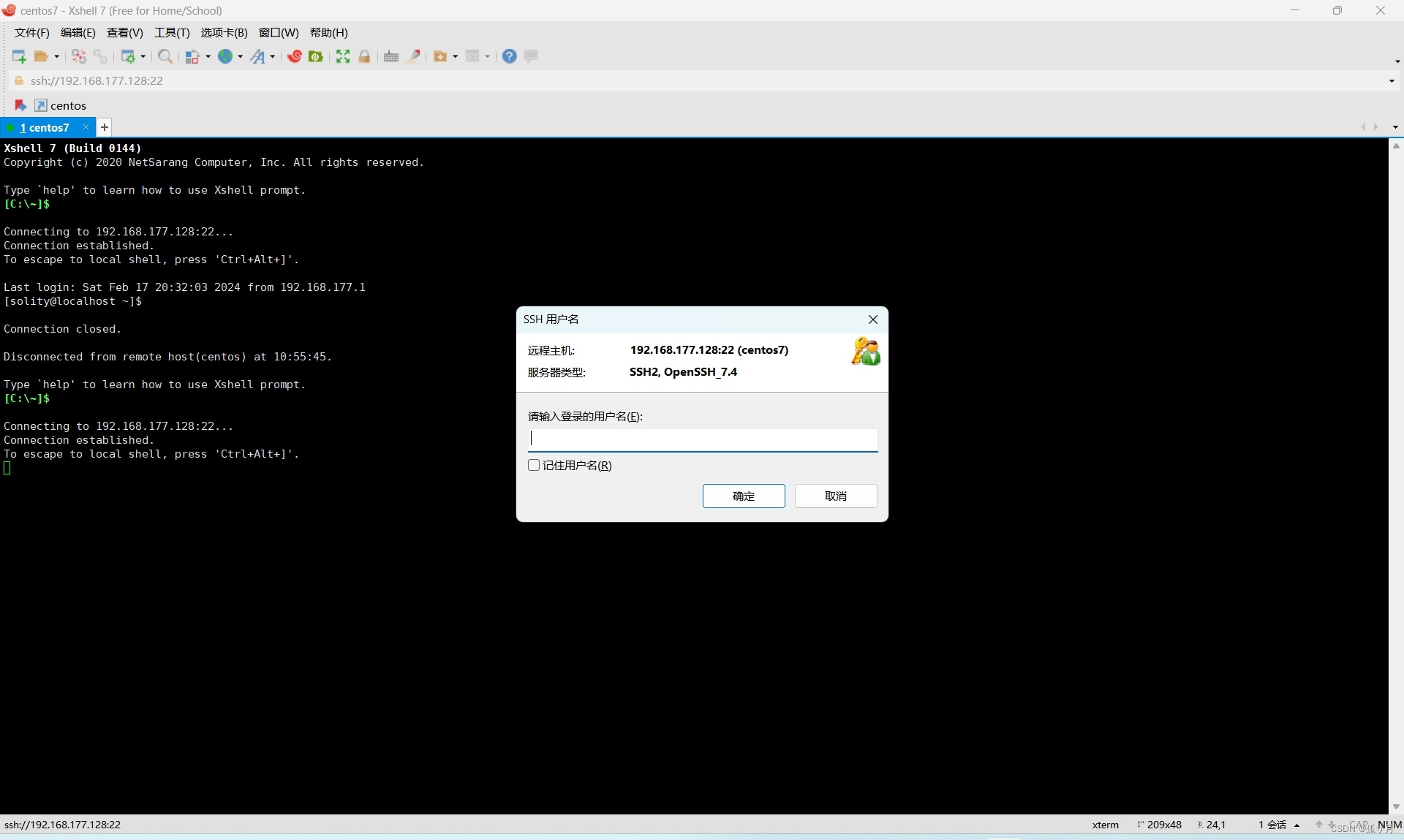Expand the Open folder dropdown arrow

click(x=56, y=56)
